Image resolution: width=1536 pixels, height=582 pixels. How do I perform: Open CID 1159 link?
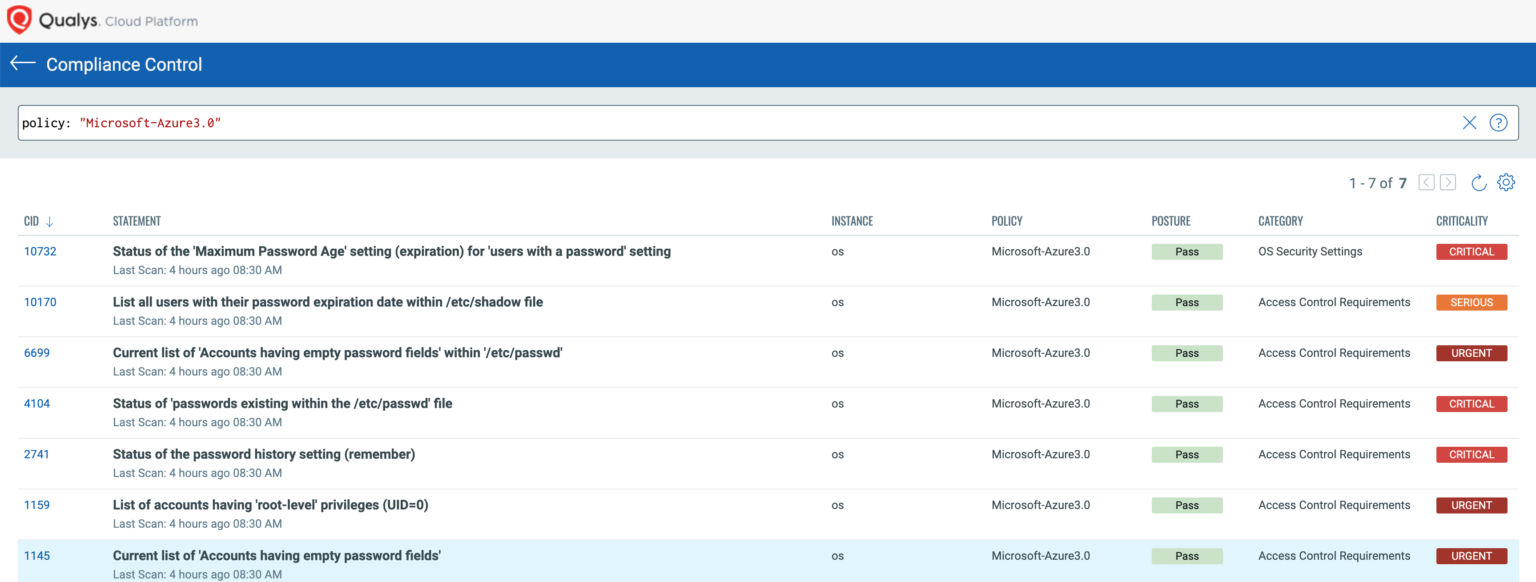tap(36, 505)
